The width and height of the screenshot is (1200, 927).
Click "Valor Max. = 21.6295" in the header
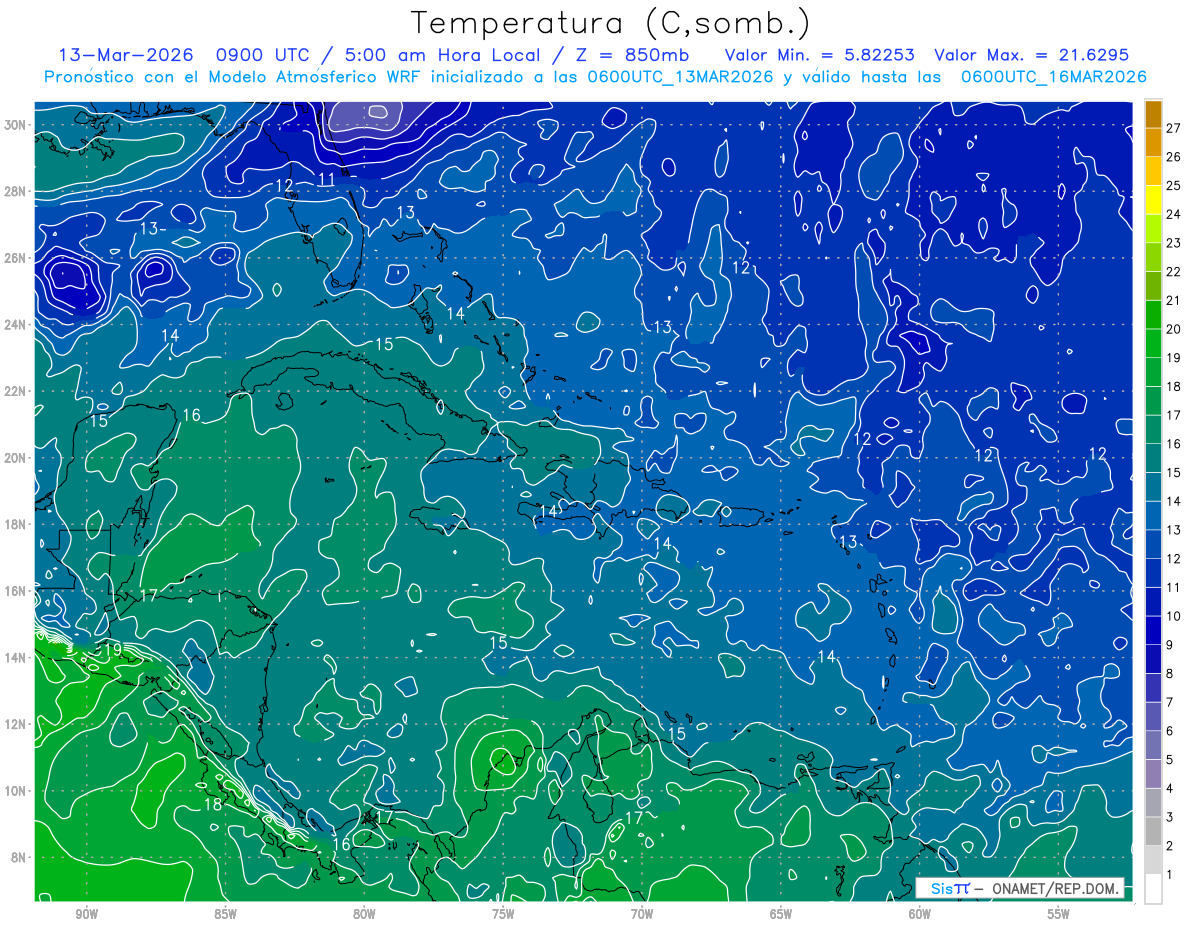click(x=1032, y=55)
